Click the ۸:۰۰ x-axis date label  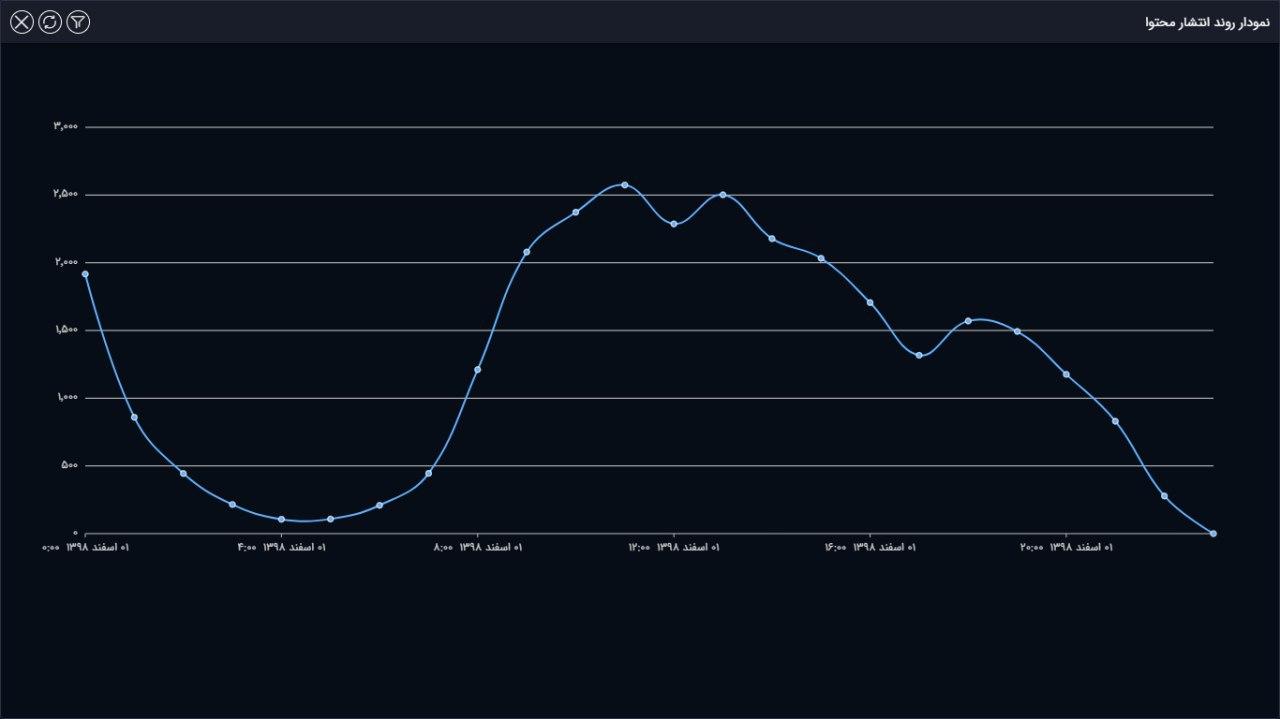click(x=478, y=547)
